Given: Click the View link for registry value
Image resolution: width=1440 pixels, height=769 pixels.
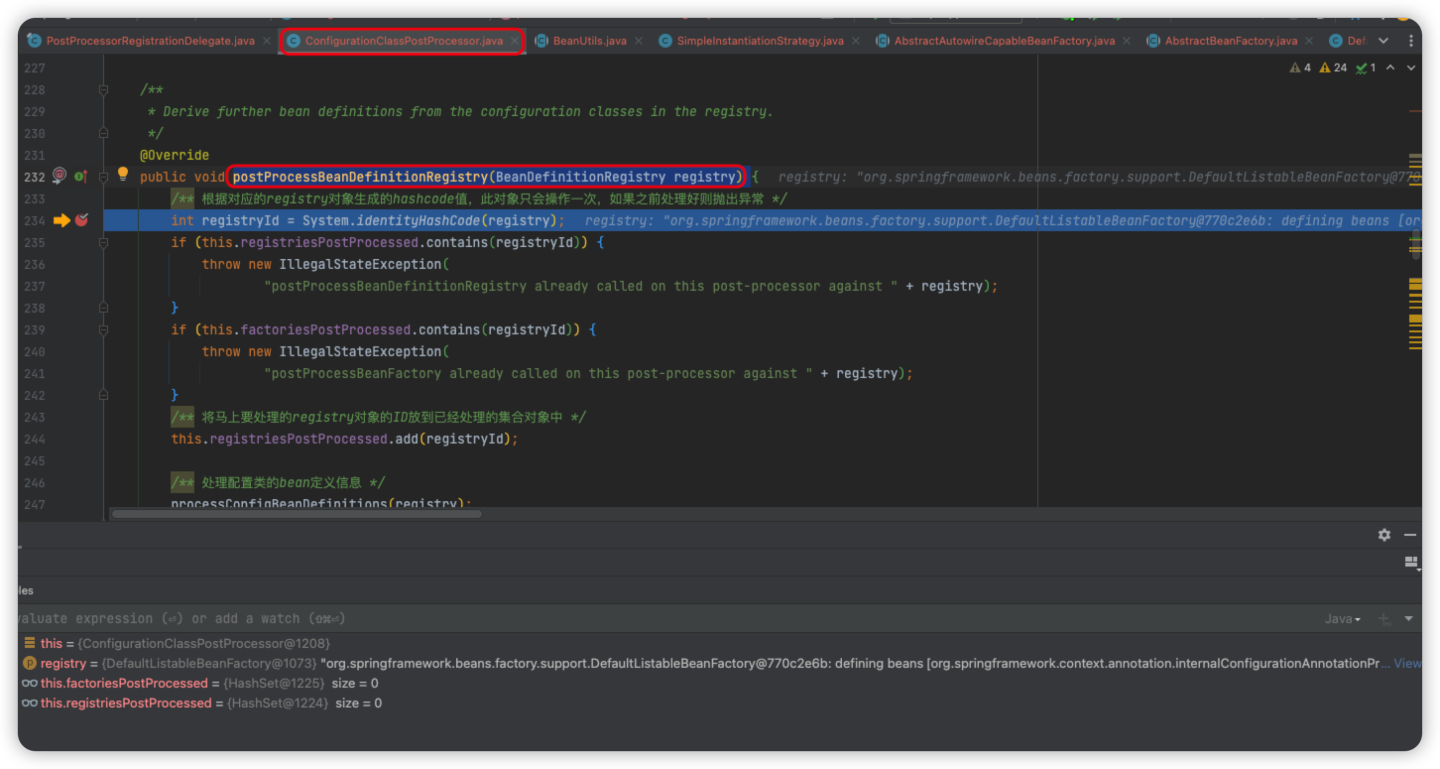Looking at the screenshot, I should (x=1407, y=664).
